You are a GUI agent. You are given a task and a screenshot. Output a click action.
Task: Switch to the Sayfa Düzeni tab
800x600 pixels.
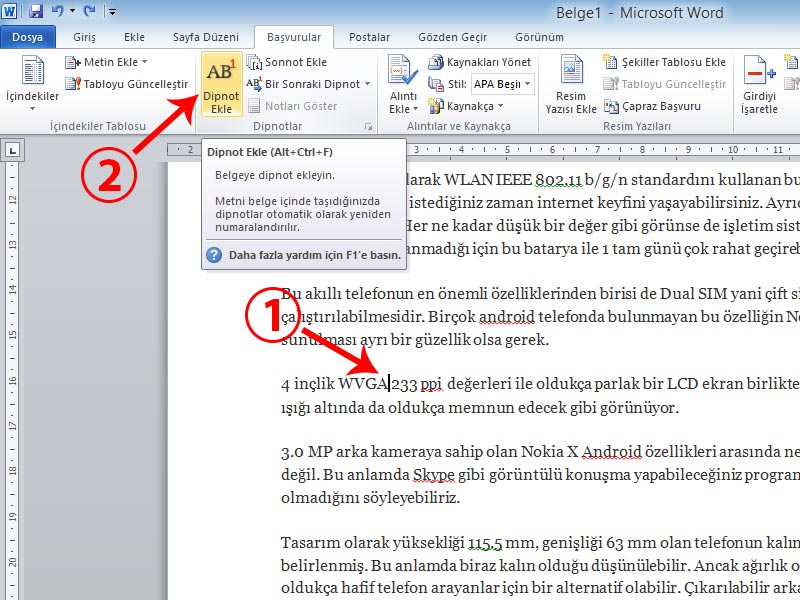[x=206, y=37]
